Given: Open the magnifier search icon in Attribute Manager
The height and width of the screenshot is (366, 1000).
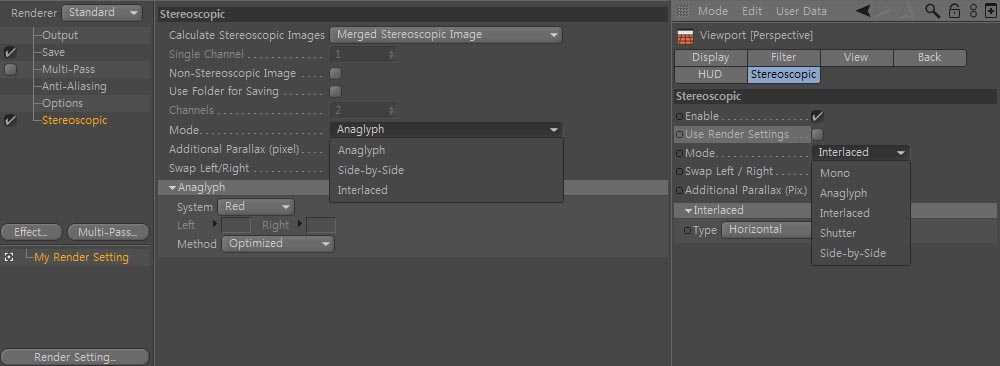Looking at the screenshot, I should coord(932,11).
